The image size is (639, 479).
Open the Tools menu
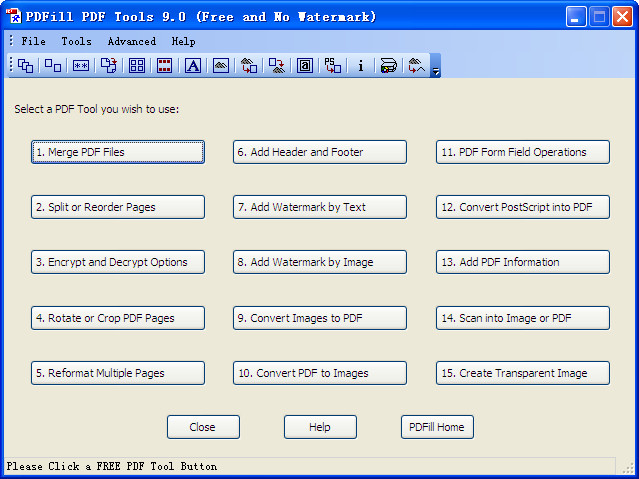pos(77,41)
